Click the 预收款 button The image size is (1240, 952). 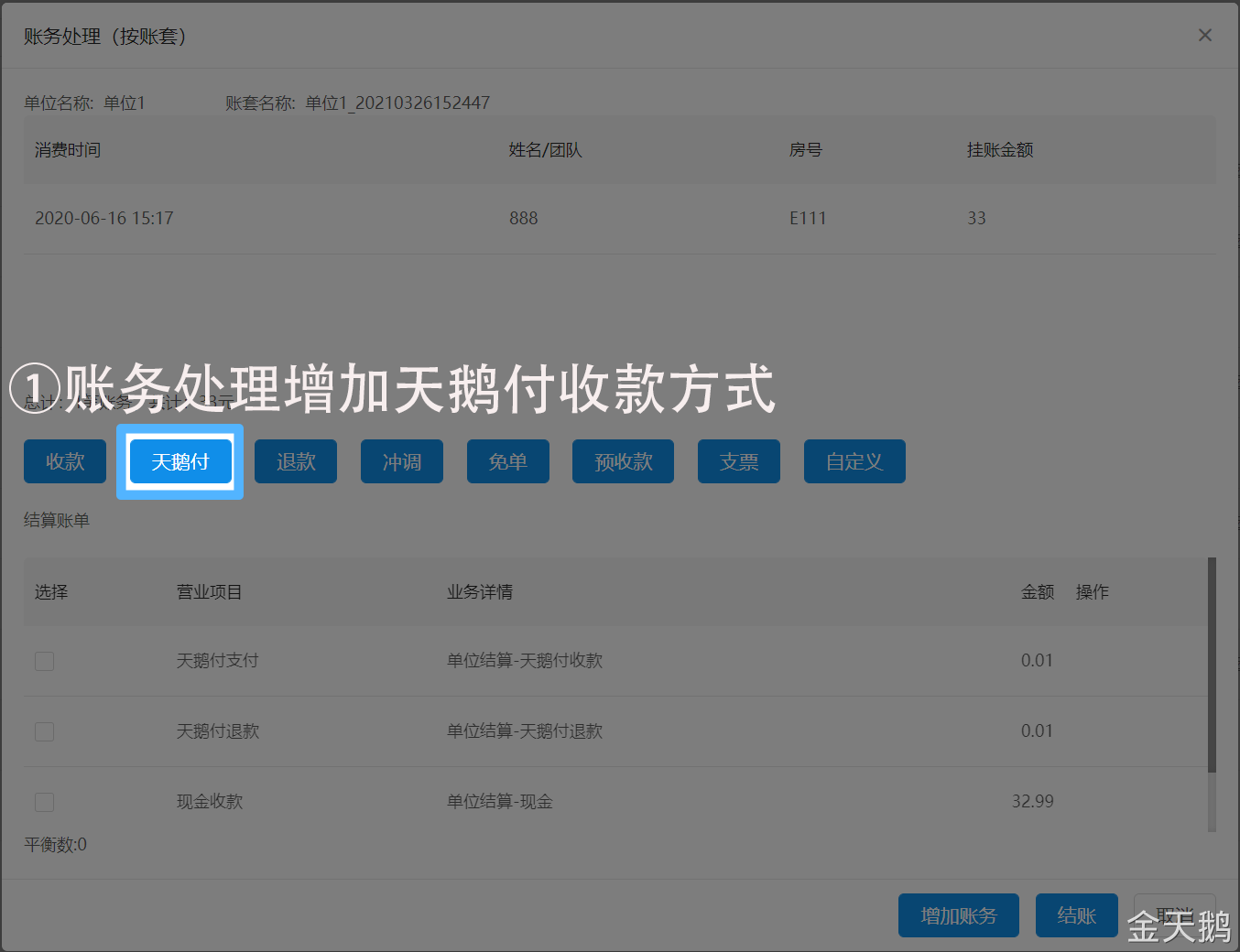tap(623, 461)
